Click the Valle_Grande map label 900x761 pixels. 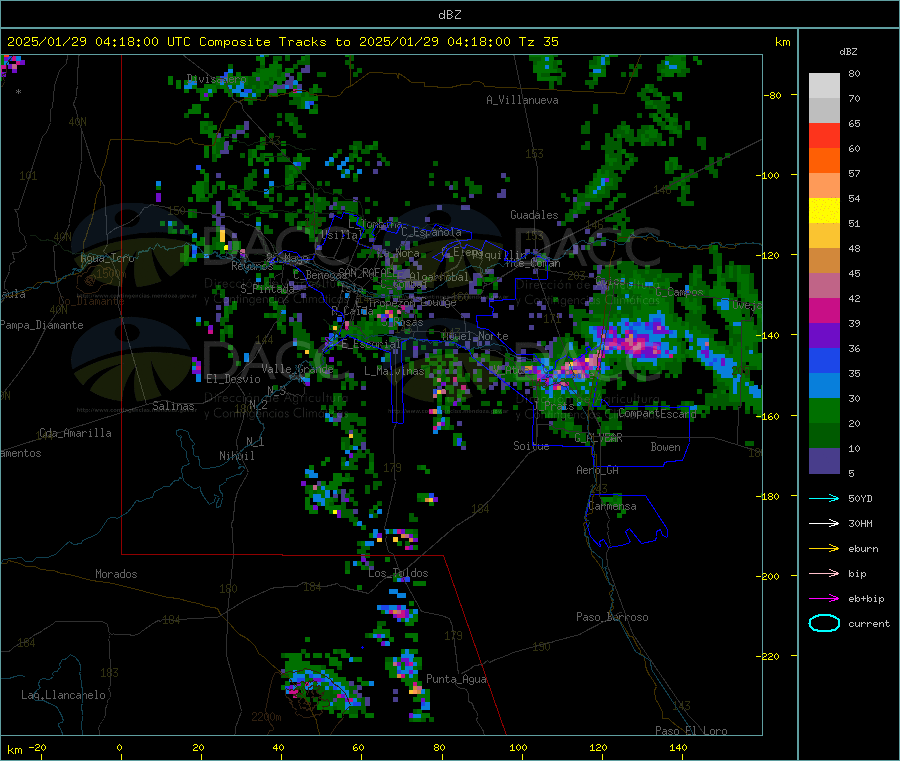[297, 369]
